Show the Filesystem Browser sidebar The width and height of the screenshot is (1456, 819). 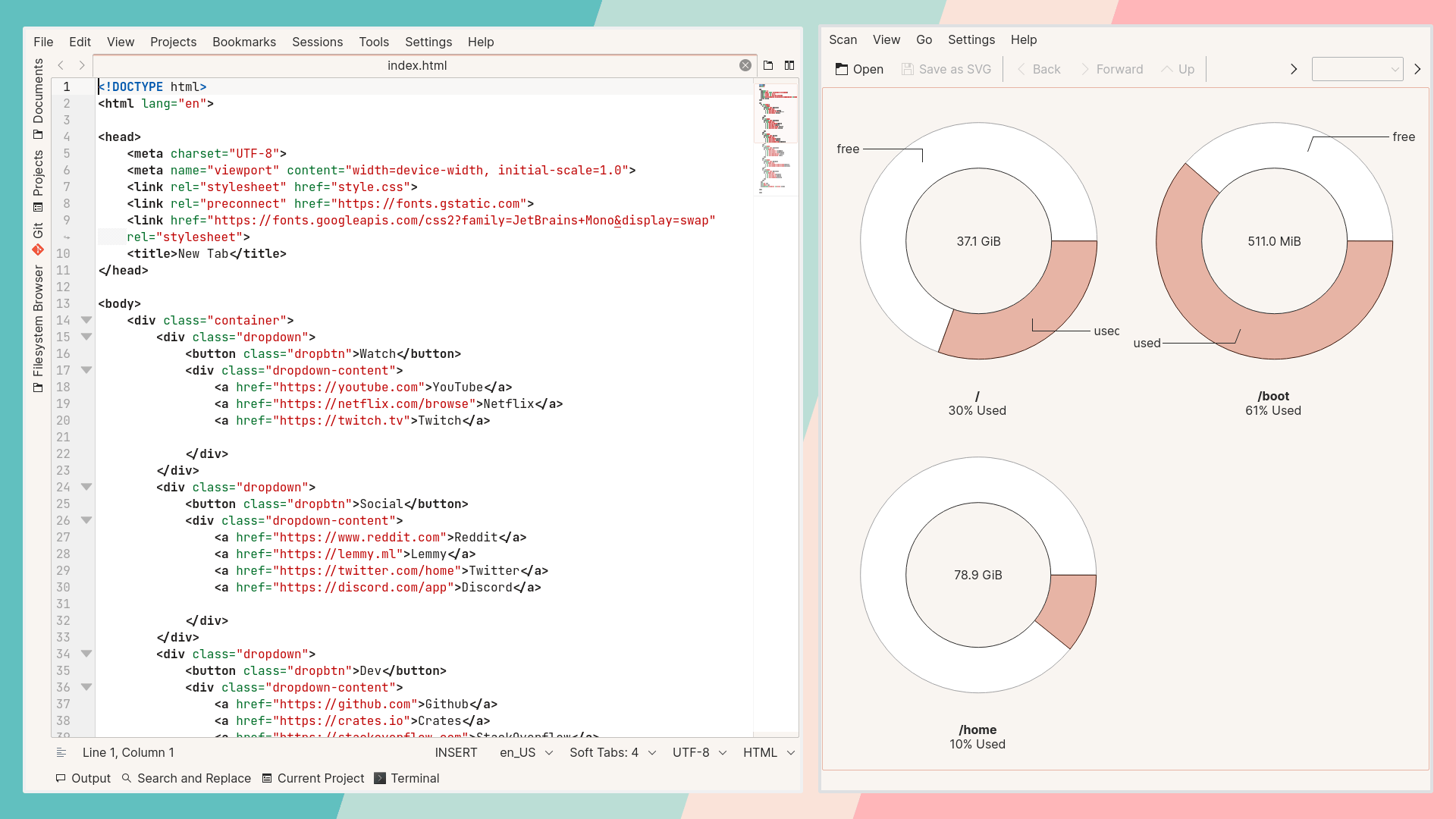(x=38, y=328)
